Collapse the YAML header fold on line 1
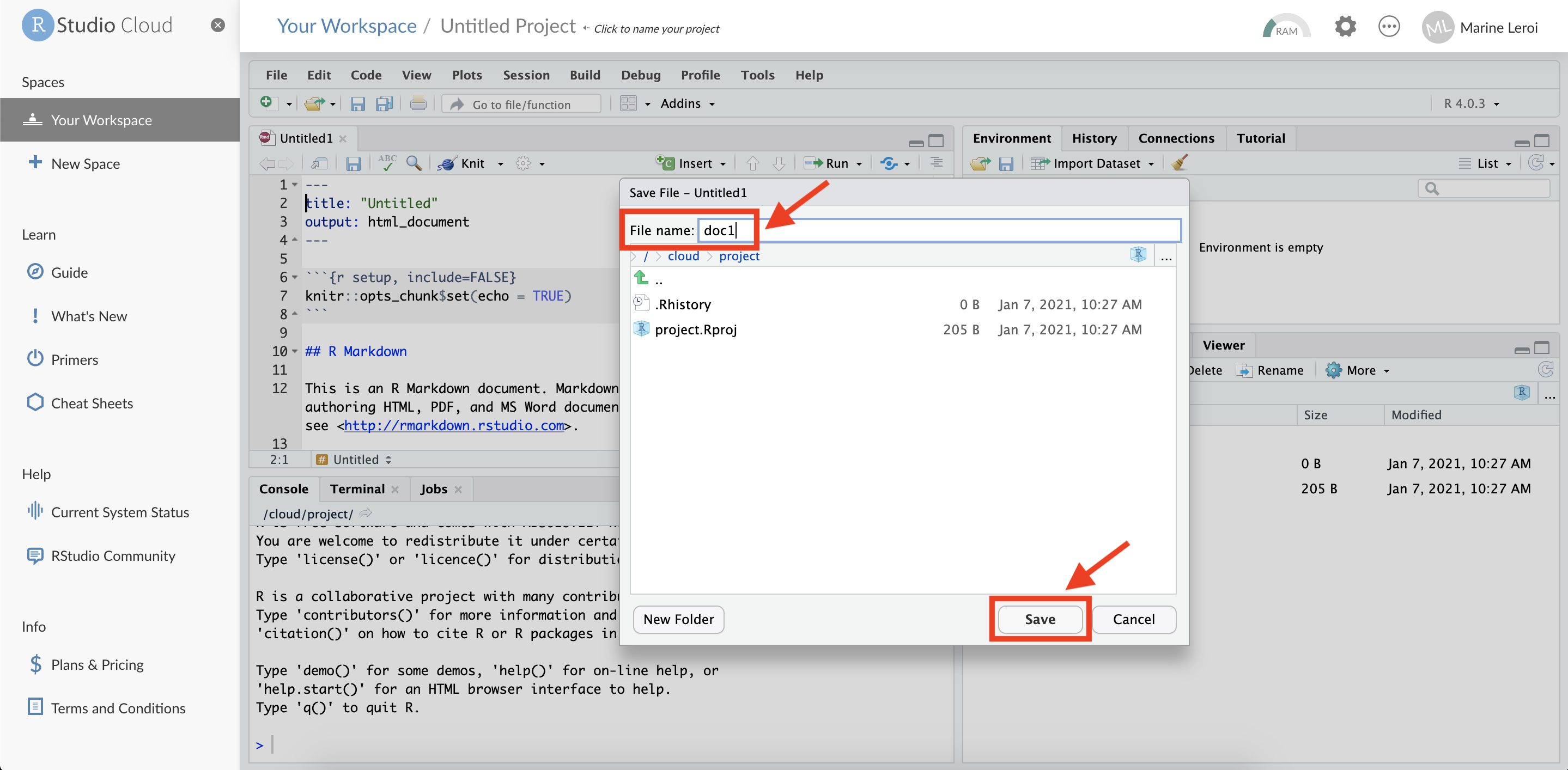1568x770 pixels. coord(295,184)
